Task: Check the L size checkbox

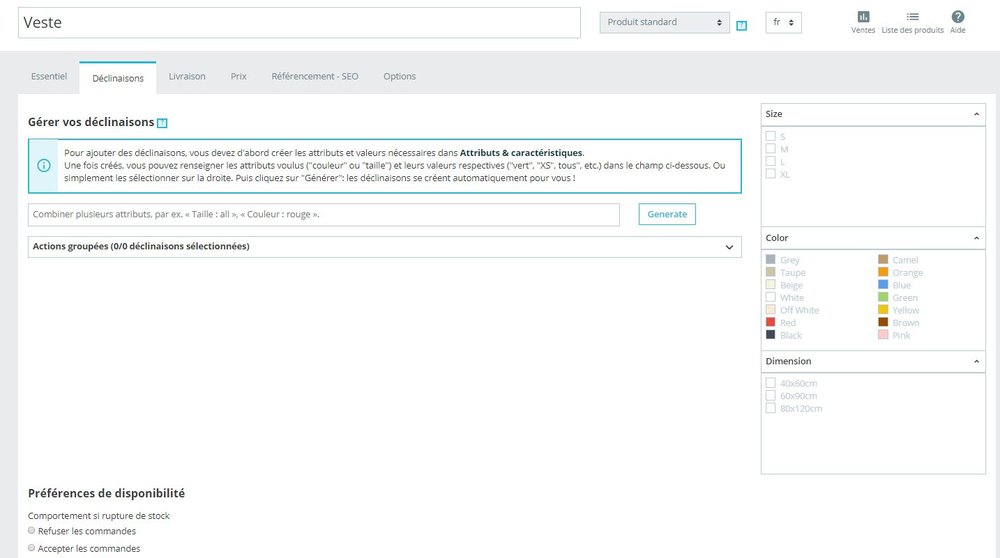Action: (770, 161)
